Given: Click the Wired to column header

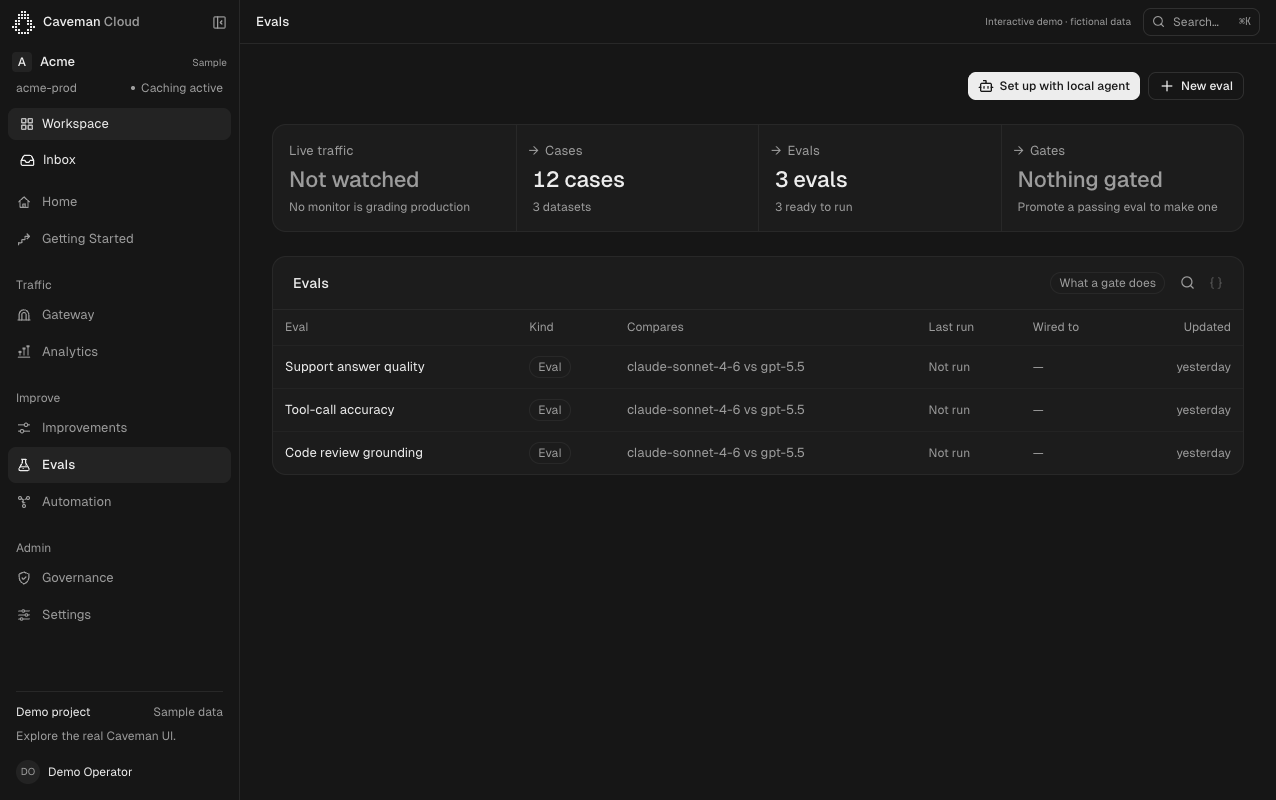Looking at the screenshot, I should 1056,327.
